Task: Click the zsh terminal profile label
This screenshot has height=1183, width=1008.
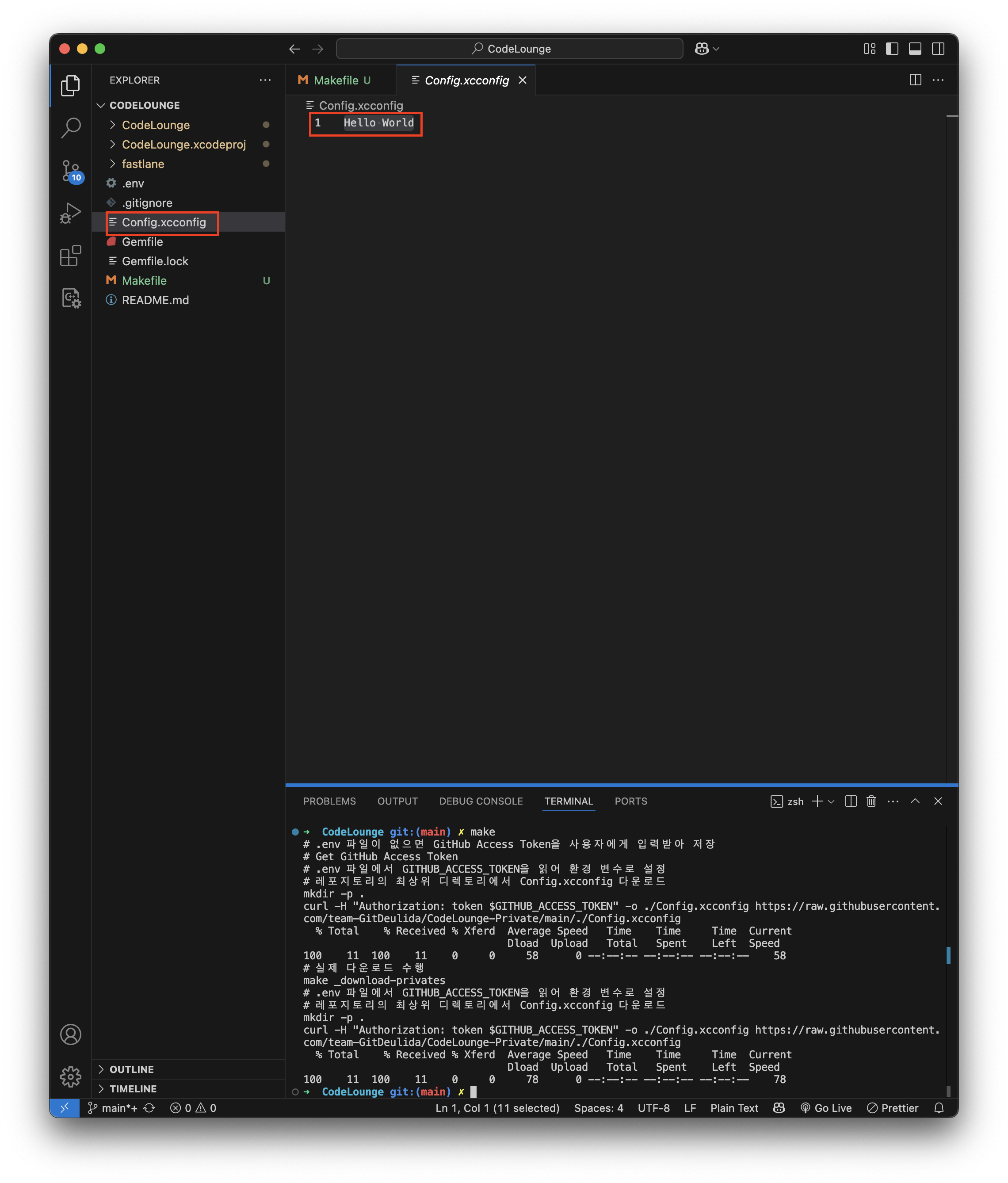Action: coord(787,801)
